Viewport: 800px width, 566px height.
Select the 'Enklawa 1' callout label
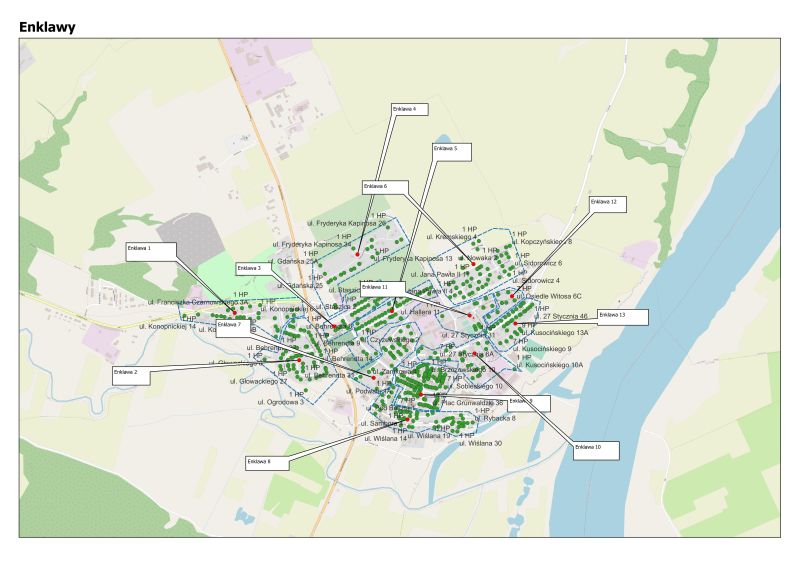point(151,252)
